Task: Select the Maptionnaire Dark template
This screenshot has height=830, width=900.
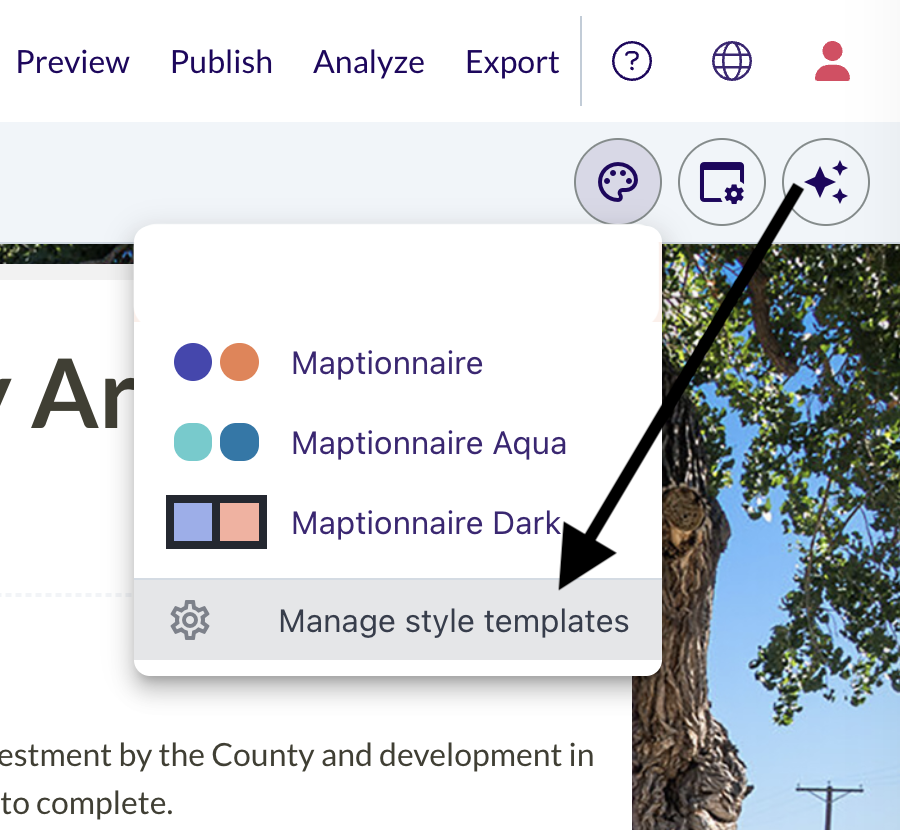Action: coord(397,522)
